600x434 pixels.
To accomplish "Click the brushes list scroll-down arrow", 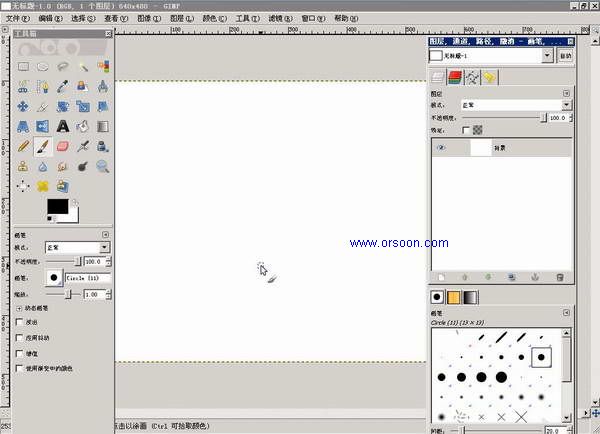I will tap(567, 418).
